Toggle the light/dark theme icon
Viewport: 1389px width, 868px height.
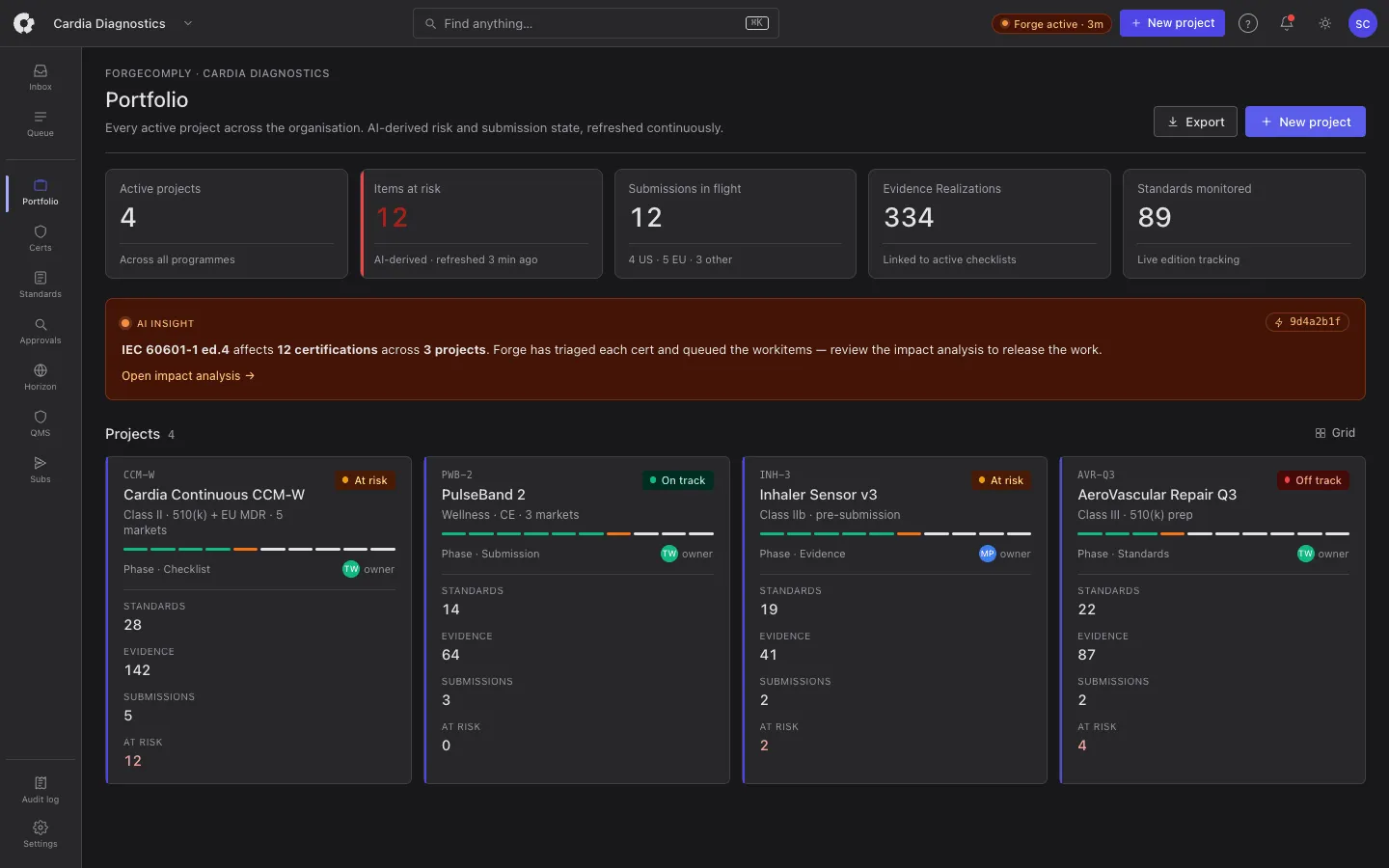coord(1325,23)
